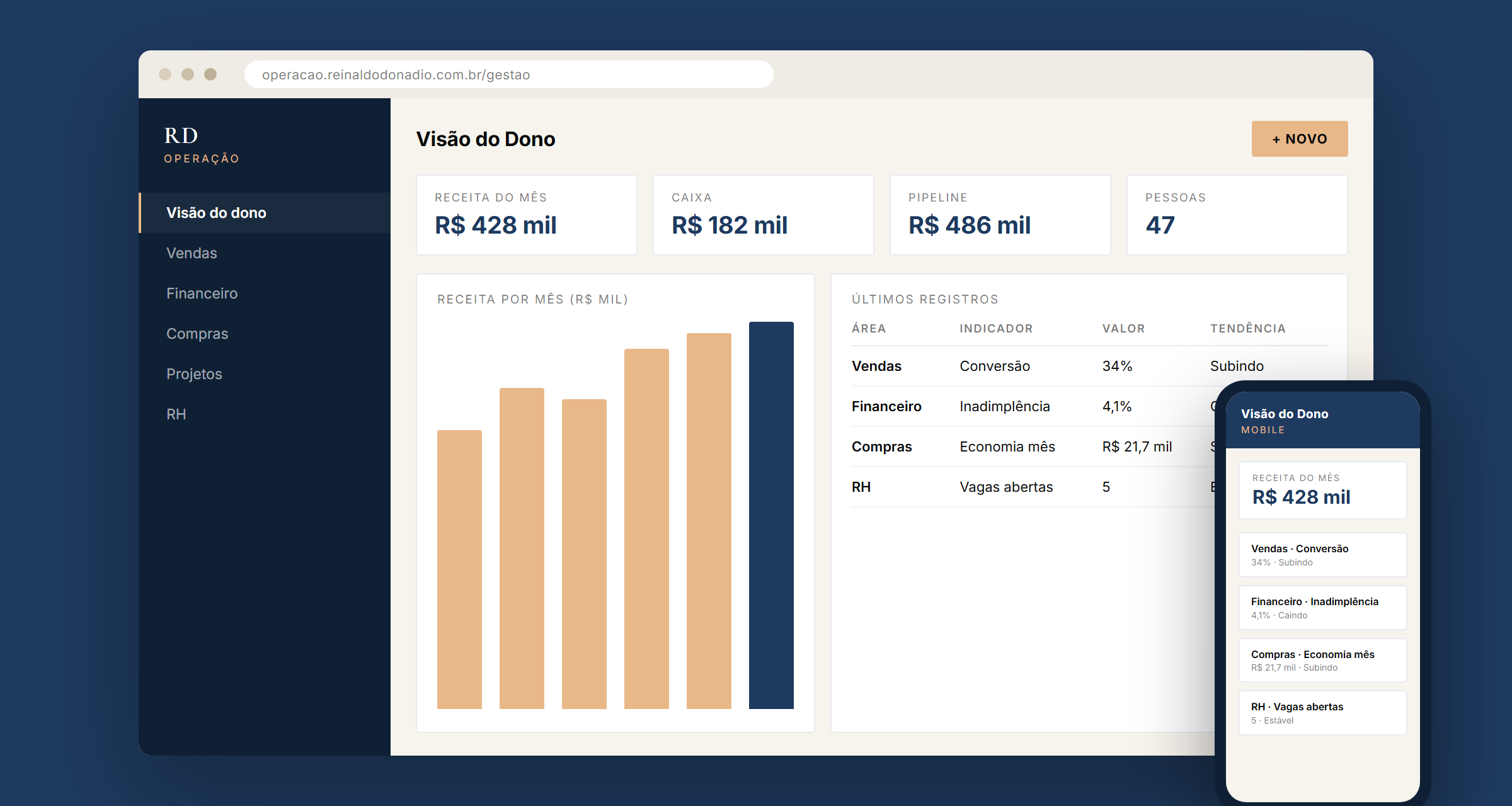Sort by the Valor column header
The width and height of the screenshot is (1512, 806).
tap(1123, 328)
